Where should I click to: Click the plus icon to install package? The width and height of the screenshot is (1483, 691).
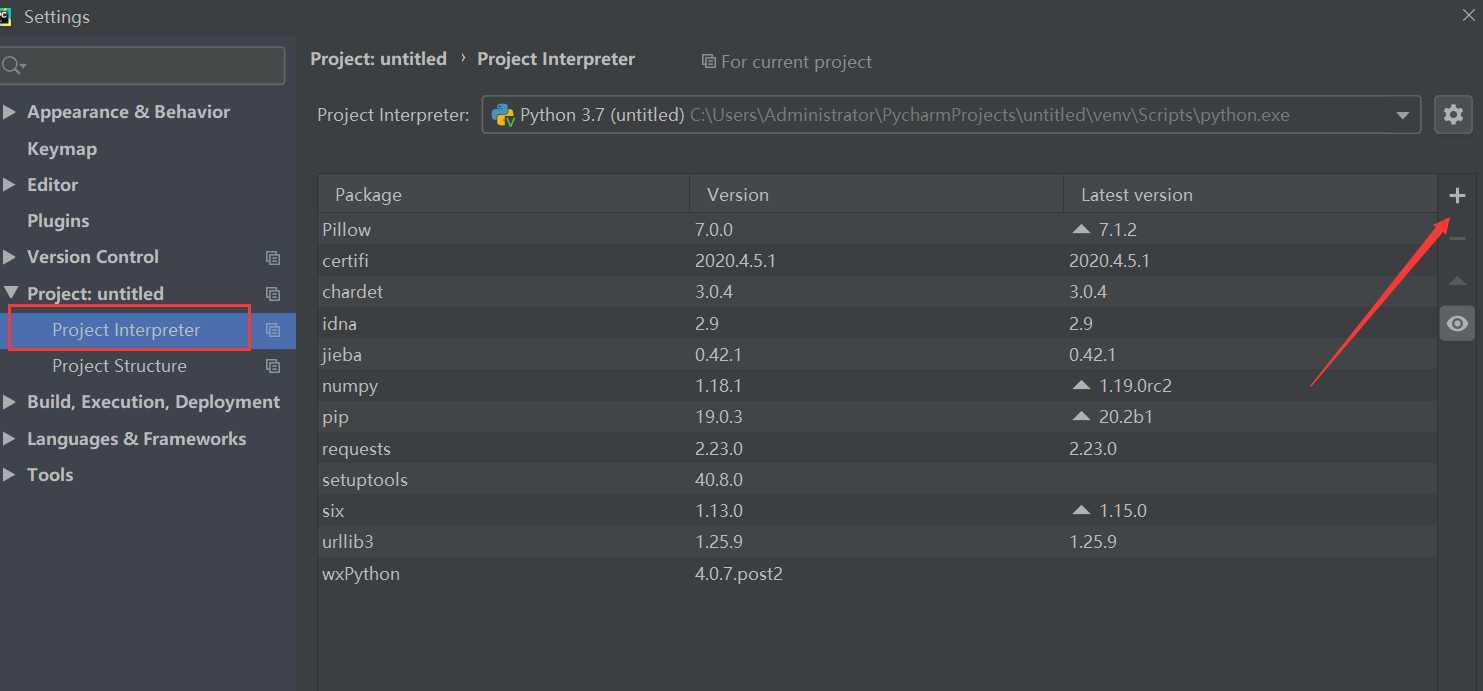1457,196
